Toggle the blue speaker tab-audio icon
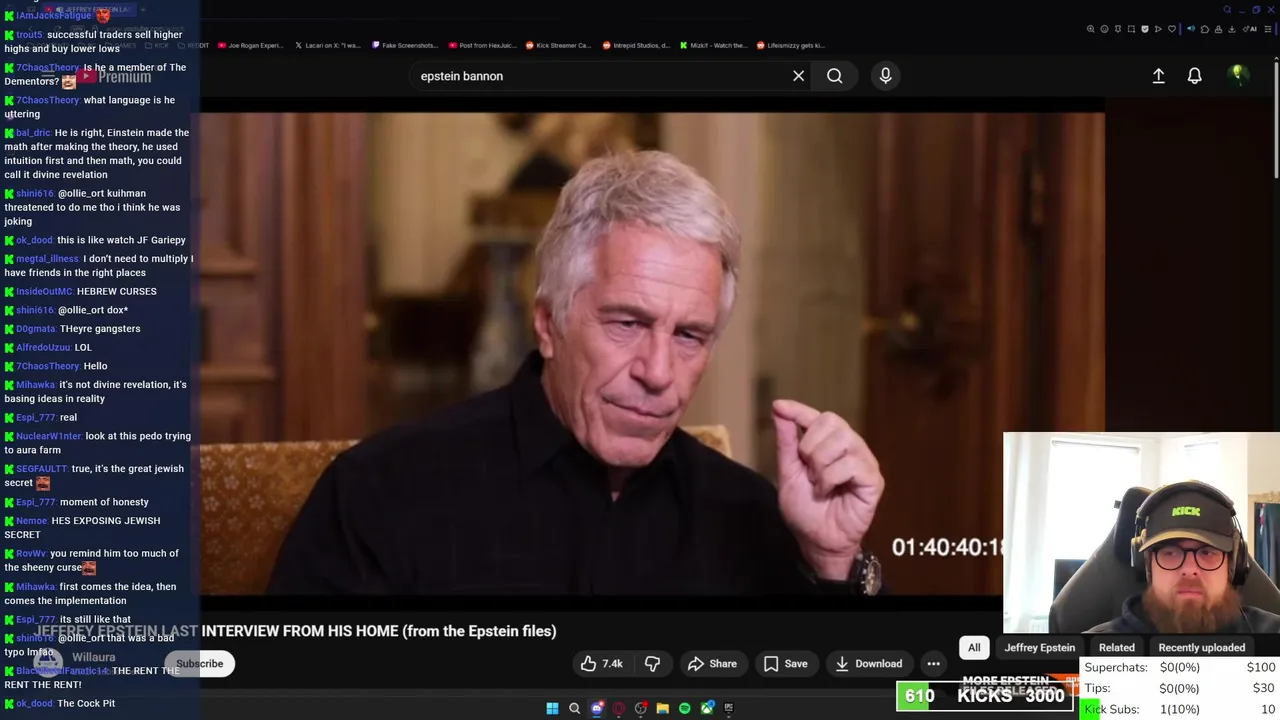Image resolution: width=1280 pixels, height=720 pixels. pos(1191,29)
